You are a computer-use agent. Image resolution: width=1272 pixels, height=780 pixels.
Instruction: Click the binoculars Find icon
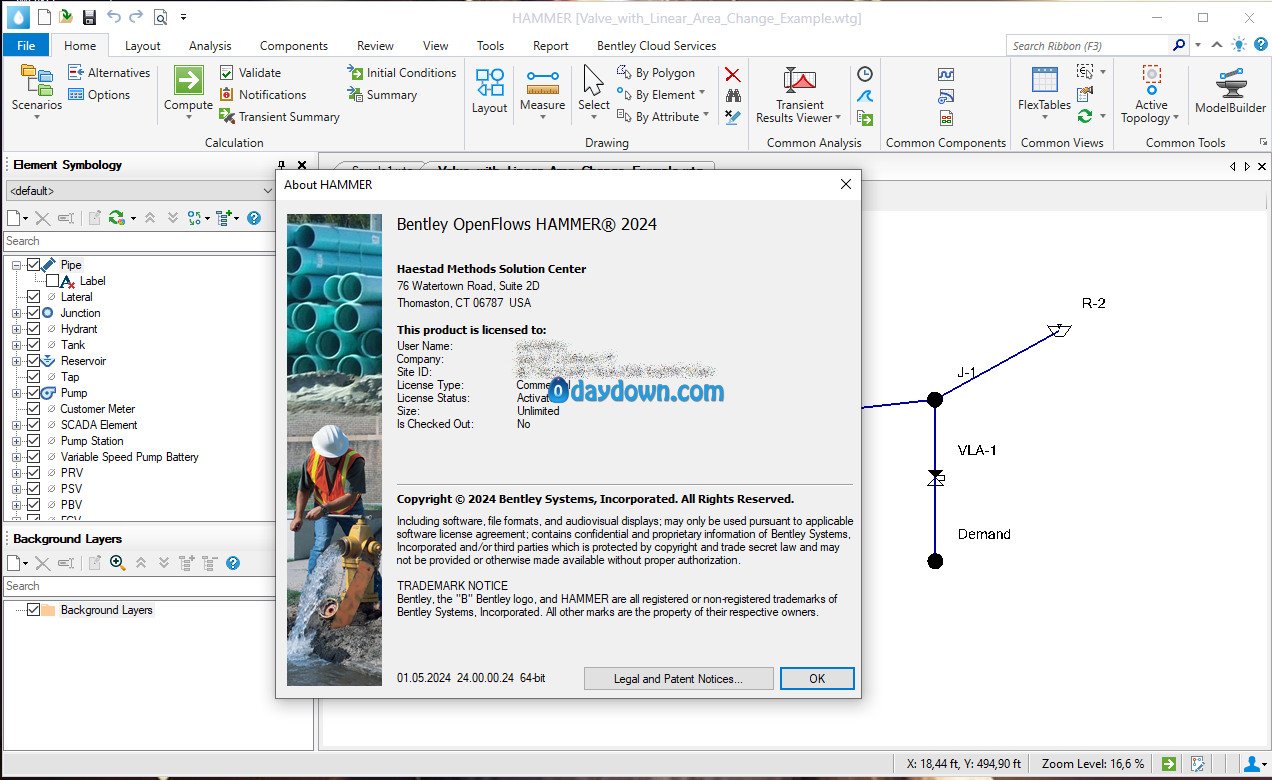click(733, 95)
